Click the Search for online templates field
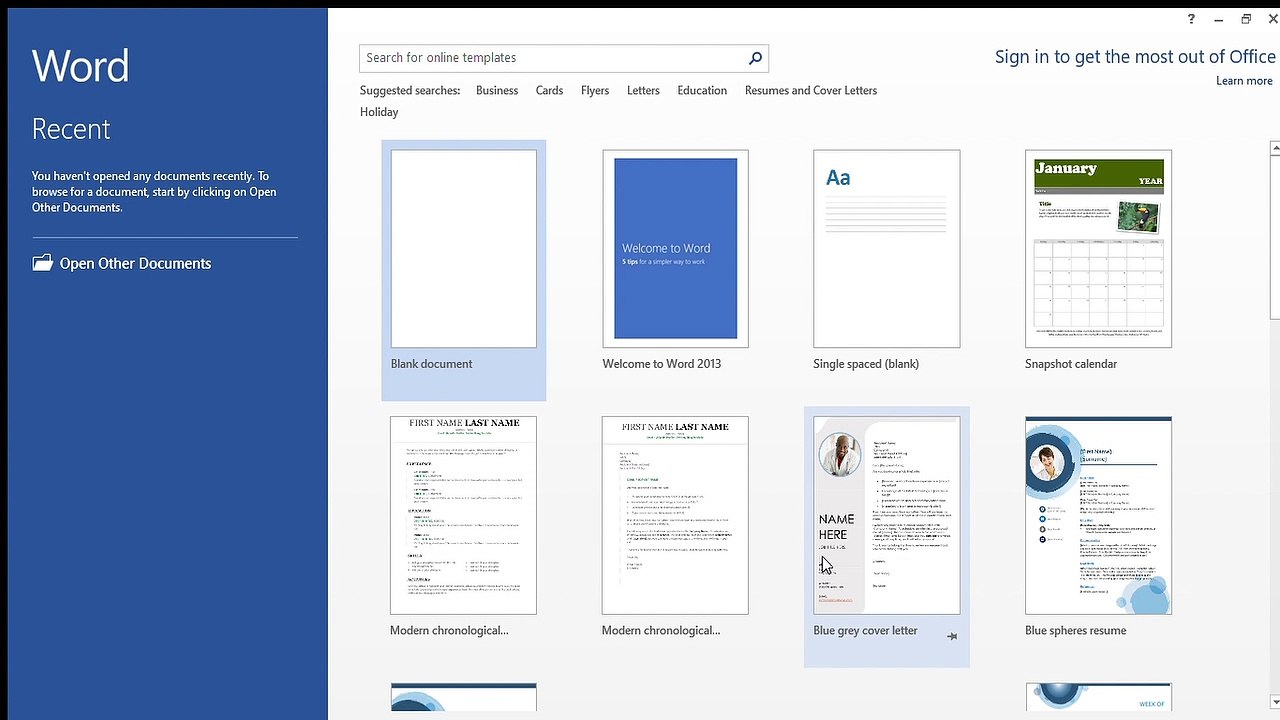This screenshot has height=720, width=1280. coord(552,58)
